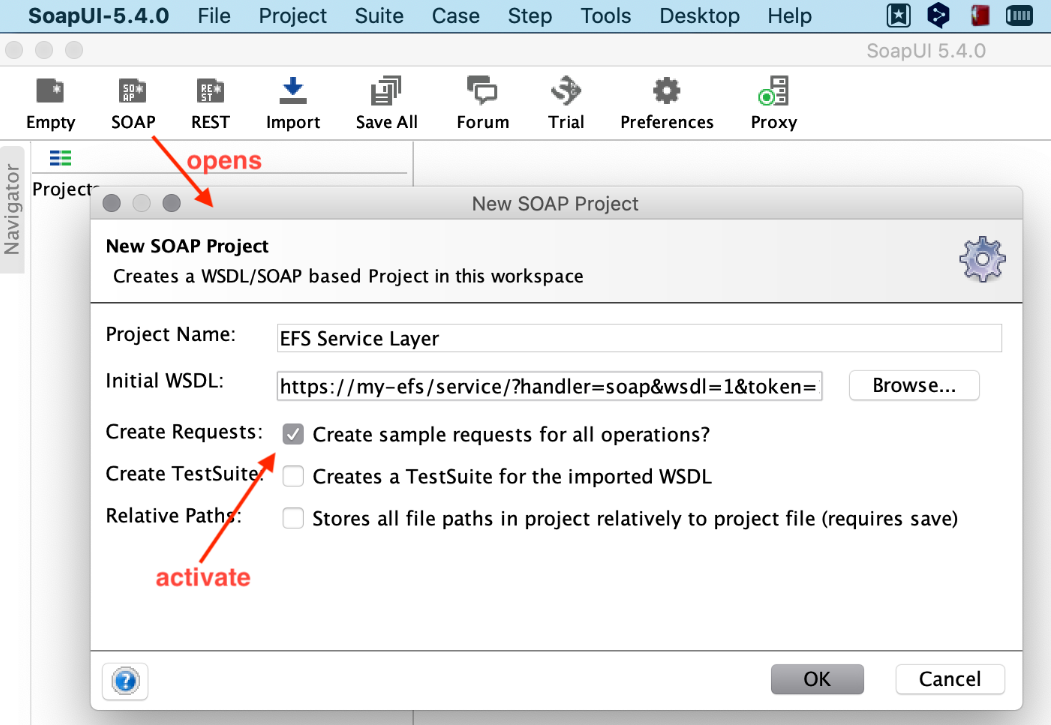1051x725 pixels.
Task: Click the star icon in the macOS menu bar
Action: click(898, 15)
